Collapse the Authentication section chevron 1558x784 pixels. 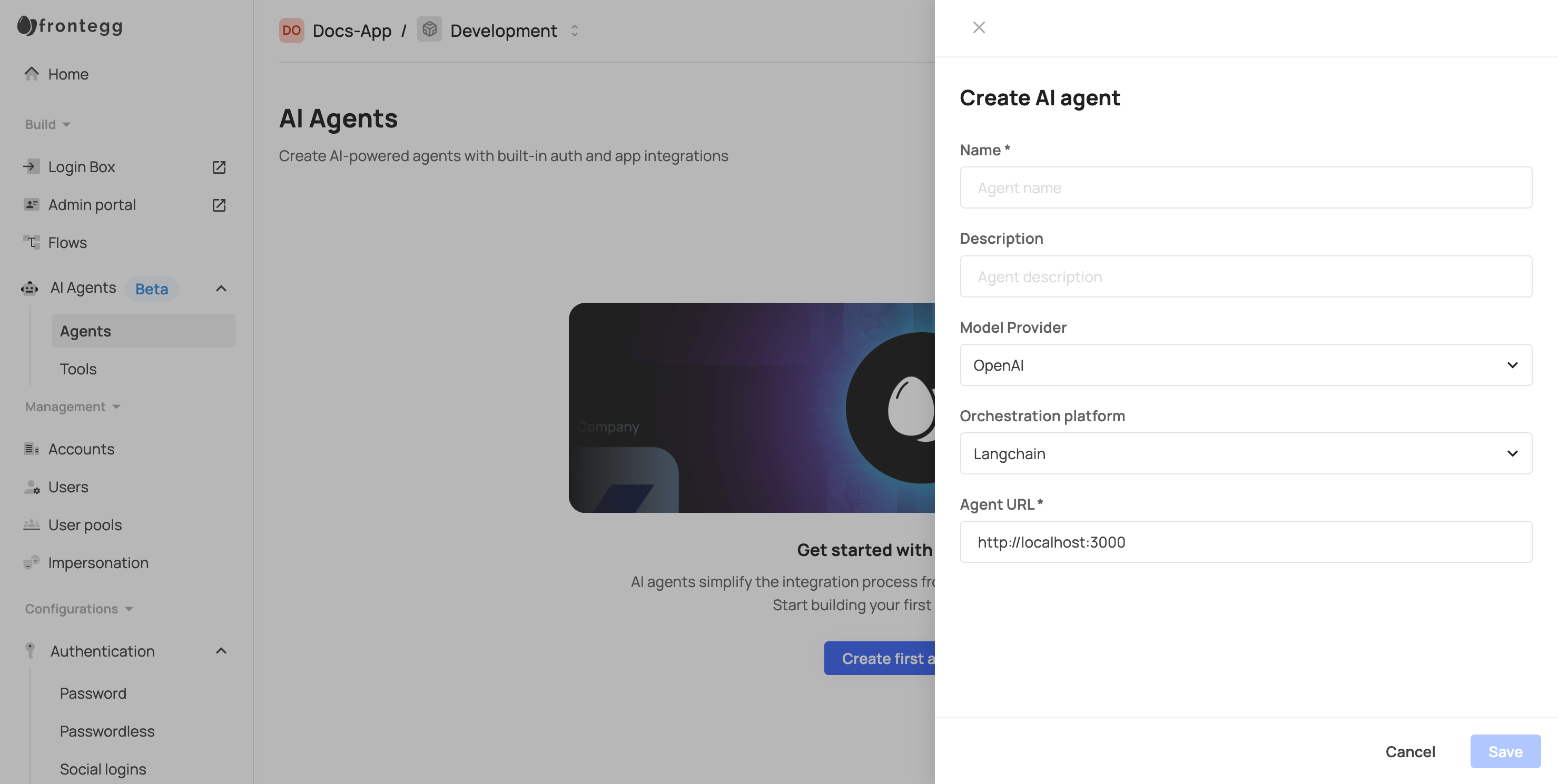[221, 651]
